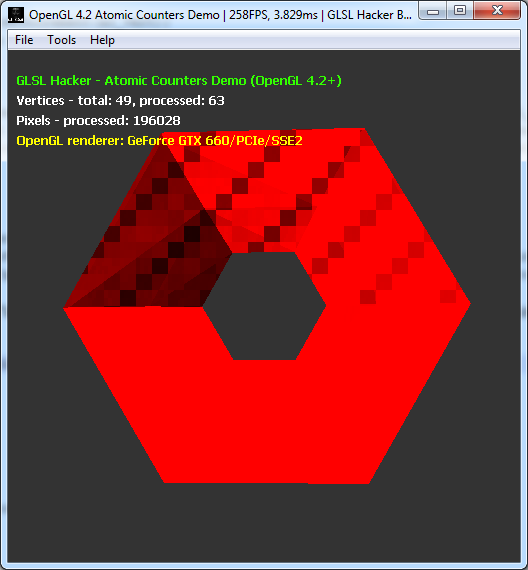The height and width of the screenshot is (570, 528).
Task: Click the application icon in the title bar
Action: (16, 15)
